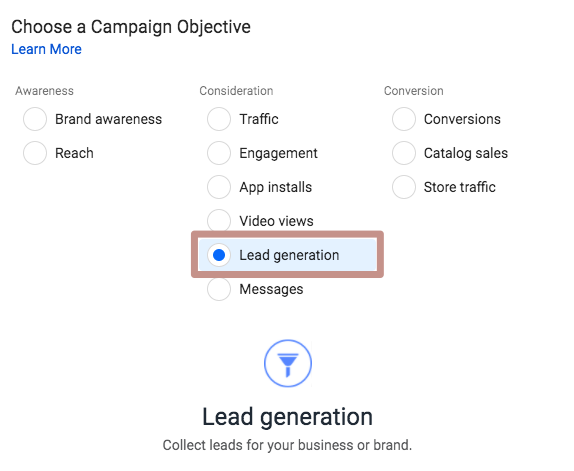The width and height of the screenshot is (574, 471).
Task: Select the Traffic objective
Action: [x=219, y=119]
